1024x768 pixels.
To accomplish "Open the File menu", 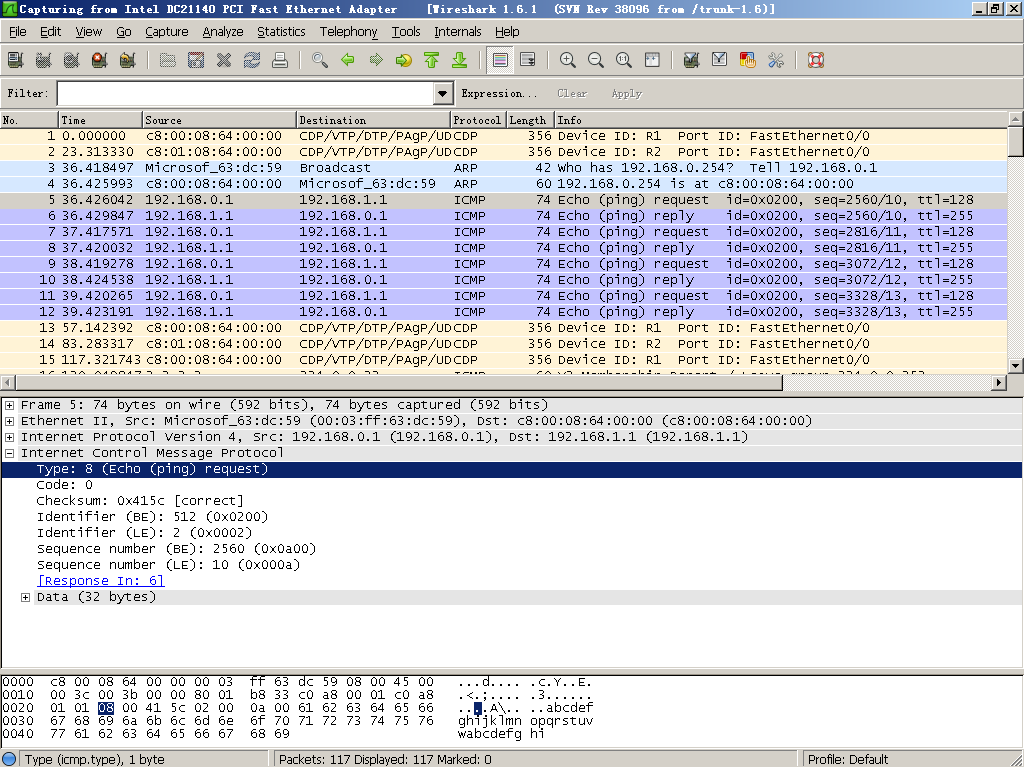I will pos(18,31).
